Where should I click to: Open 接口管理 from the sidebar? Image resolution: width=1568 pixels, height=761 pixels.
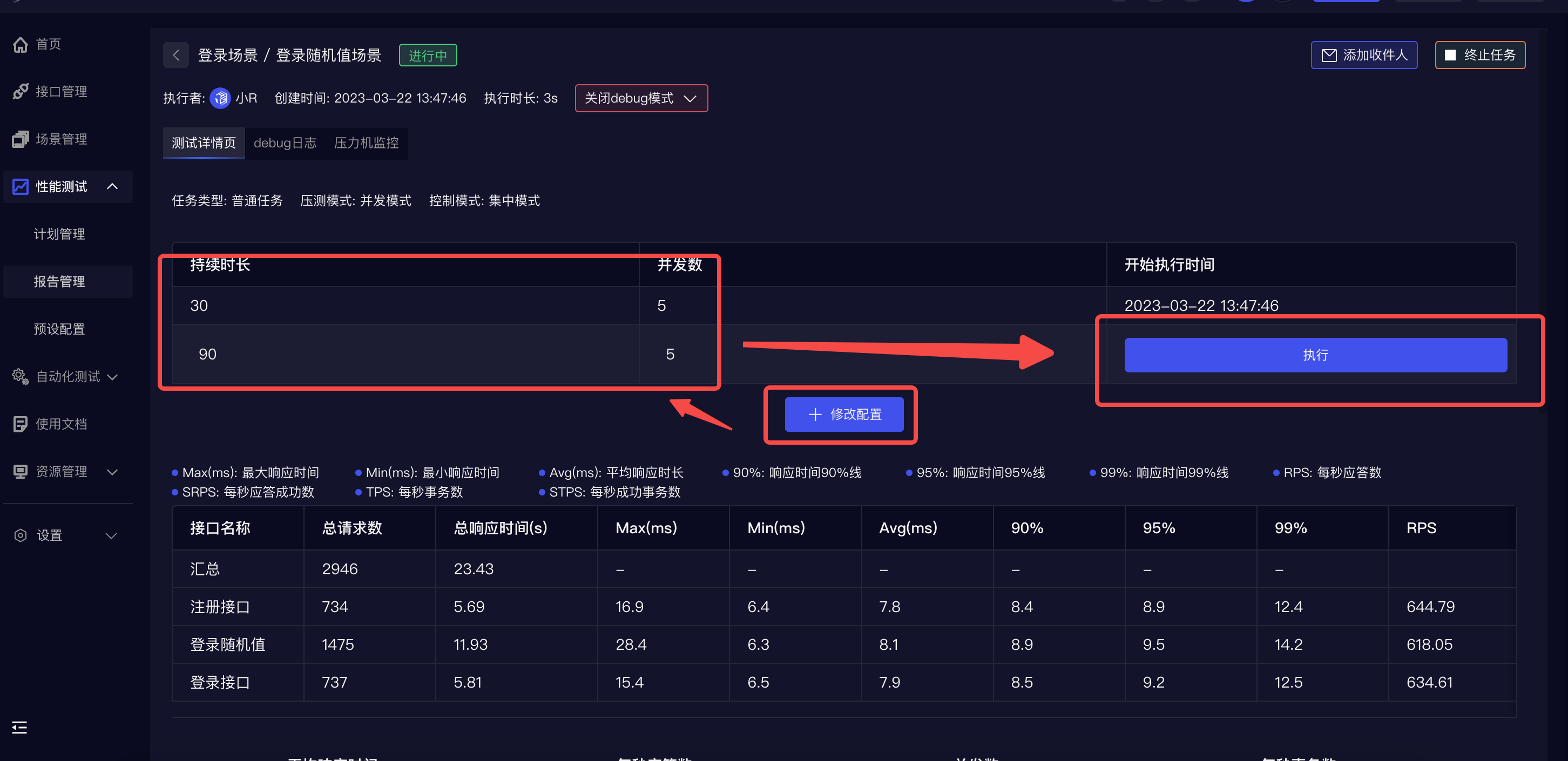click(61, 92)
